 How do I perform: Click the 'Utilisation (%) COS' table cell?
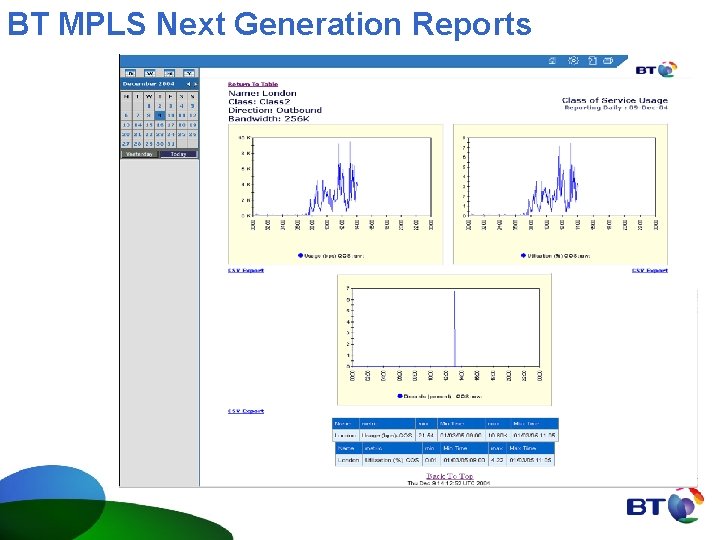click(392, 460)
